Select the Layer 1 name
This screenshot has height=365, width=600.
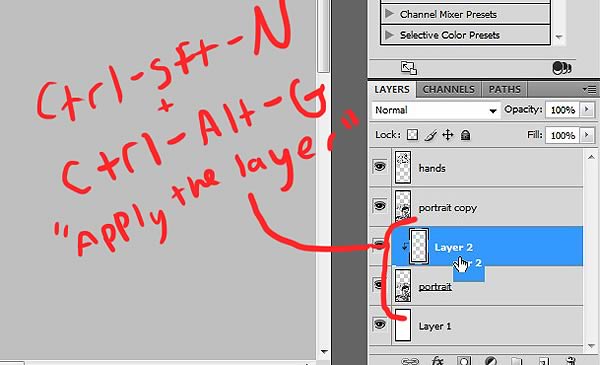435,326
